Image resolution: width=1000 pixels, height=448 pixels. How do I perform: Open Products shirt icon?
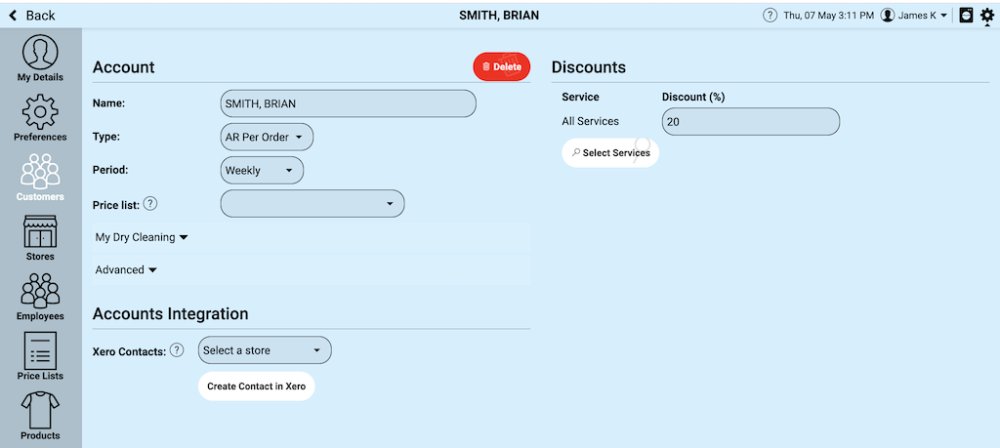[x=40, y=416]
